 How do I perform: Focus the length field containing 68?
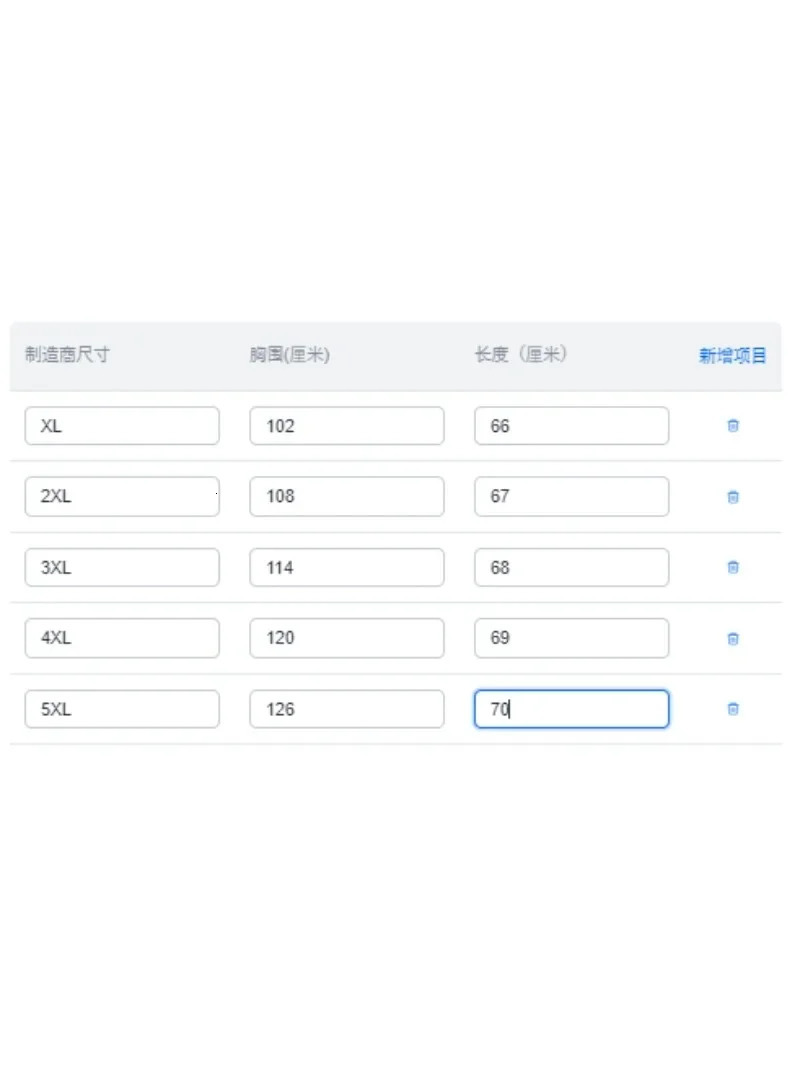click(x=571, y=567)
